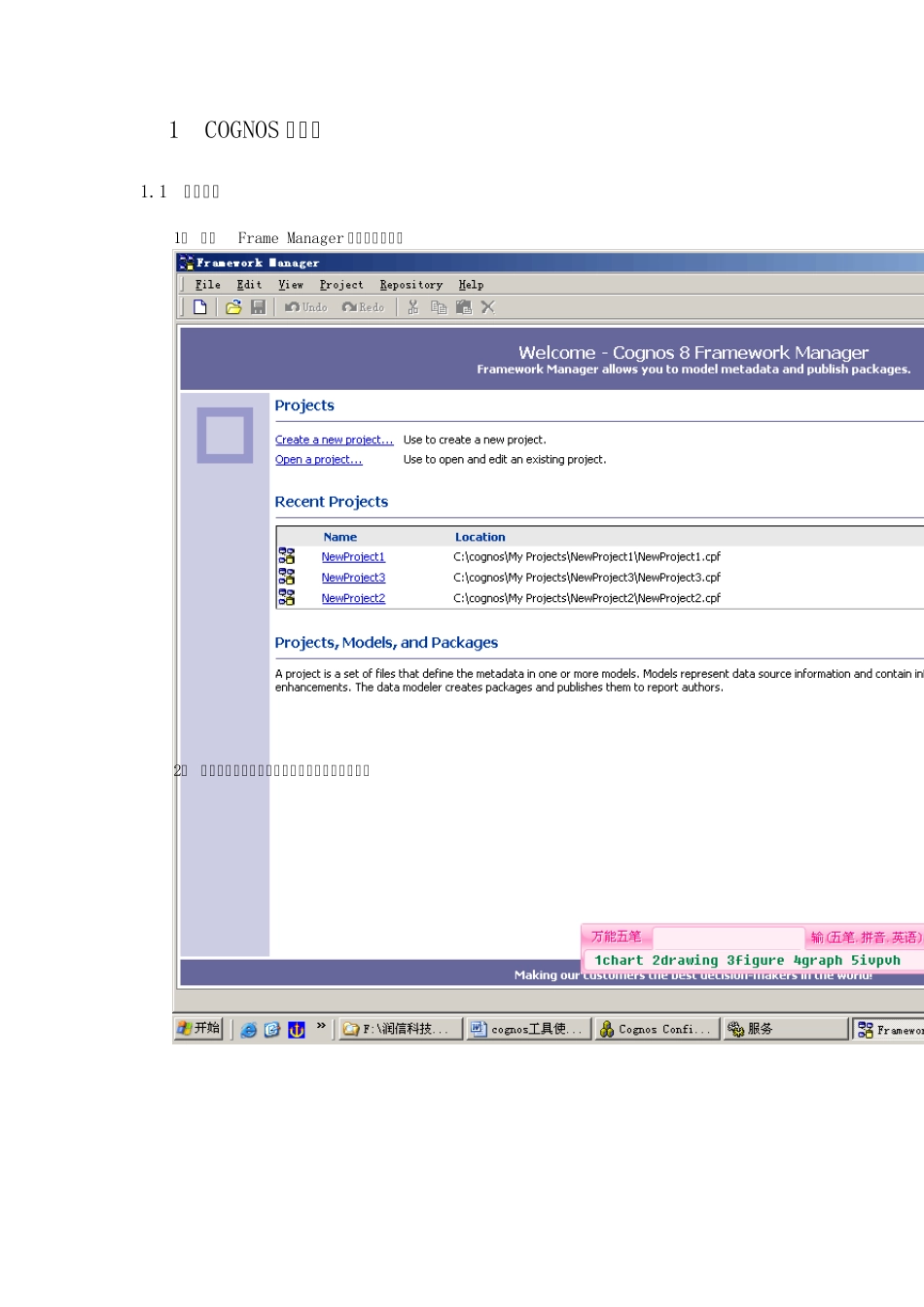Click the Undo toolbar button
The height and width of the screenshot is (1307, 924).
click(306, 307)
